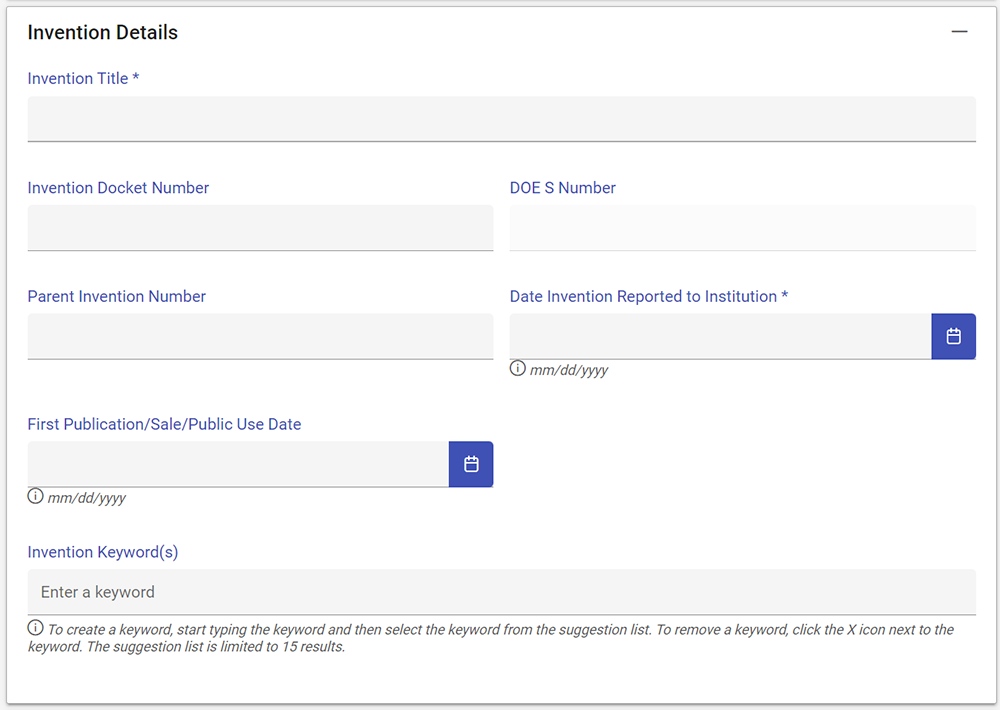
Task: Select the DOE S Number field
Action: point(742,228)
